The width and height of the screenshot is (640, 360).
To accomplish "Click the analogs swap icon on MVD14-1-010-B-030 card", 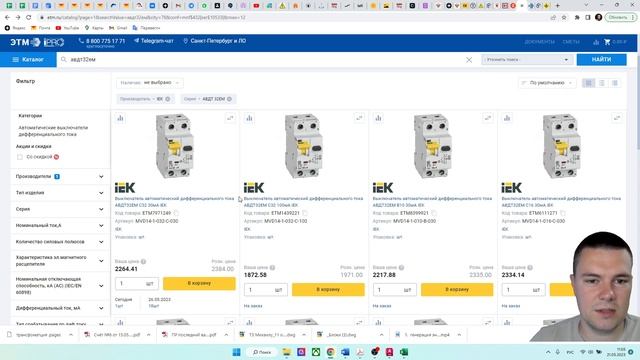I will coord(488,118).
